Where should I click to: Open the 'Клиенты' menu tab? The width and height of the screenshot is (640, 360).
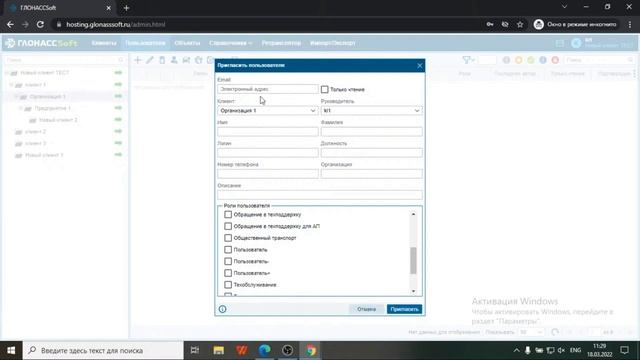[104, 43]
